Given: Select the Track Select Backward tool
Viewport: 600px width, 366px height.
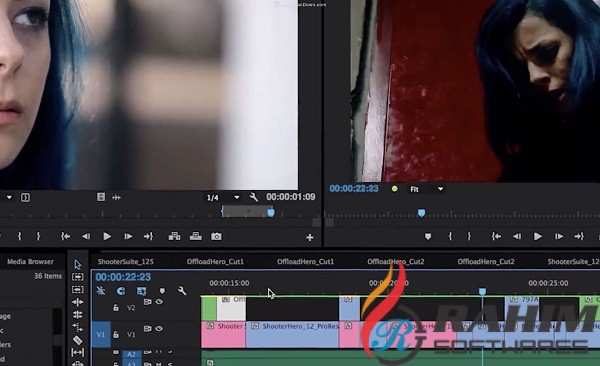Looking at the screenshot, I should [x=78, y=289].
